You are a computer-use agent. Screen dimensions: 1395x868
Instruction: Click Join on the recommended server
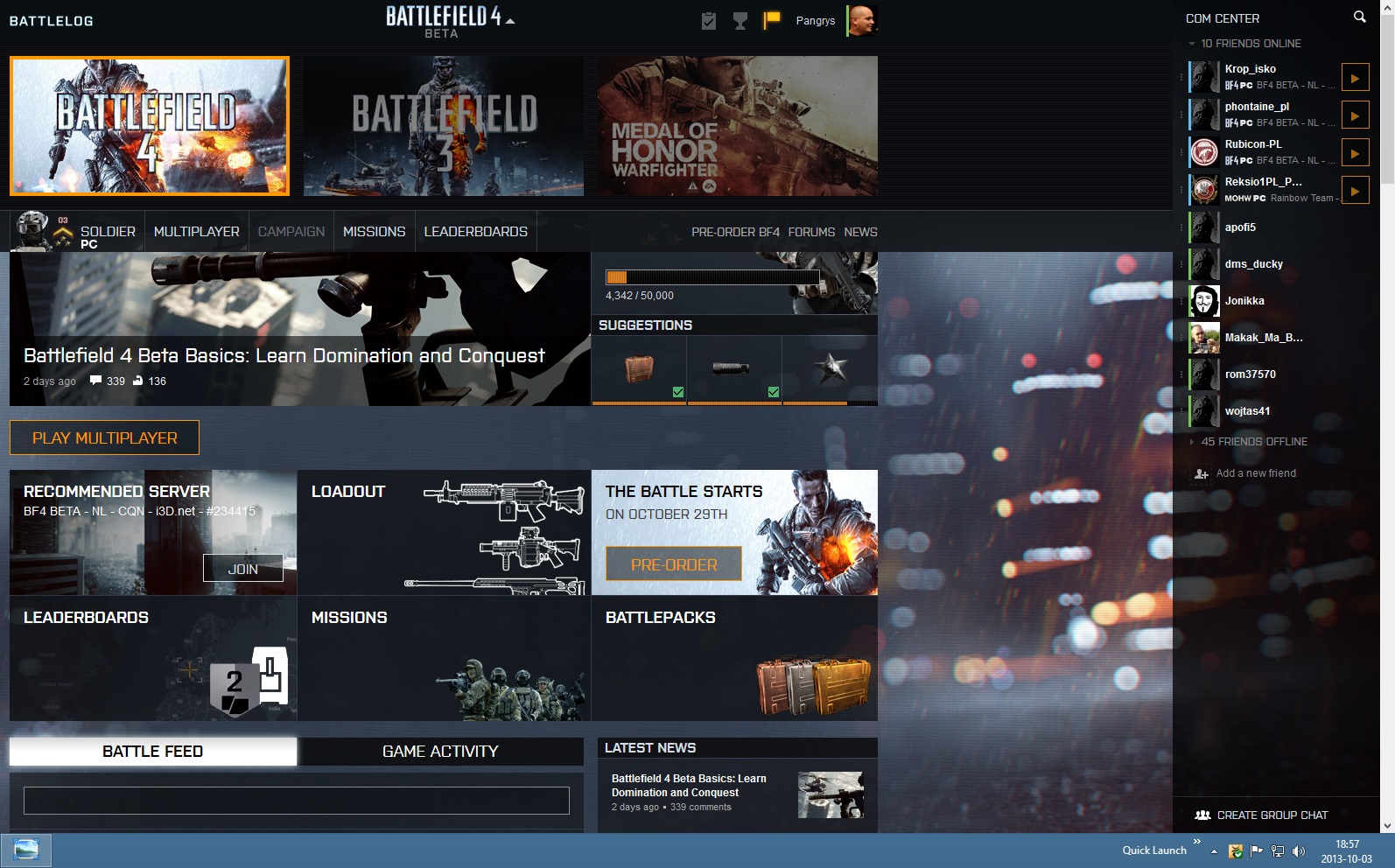click(x=242, y=569)
